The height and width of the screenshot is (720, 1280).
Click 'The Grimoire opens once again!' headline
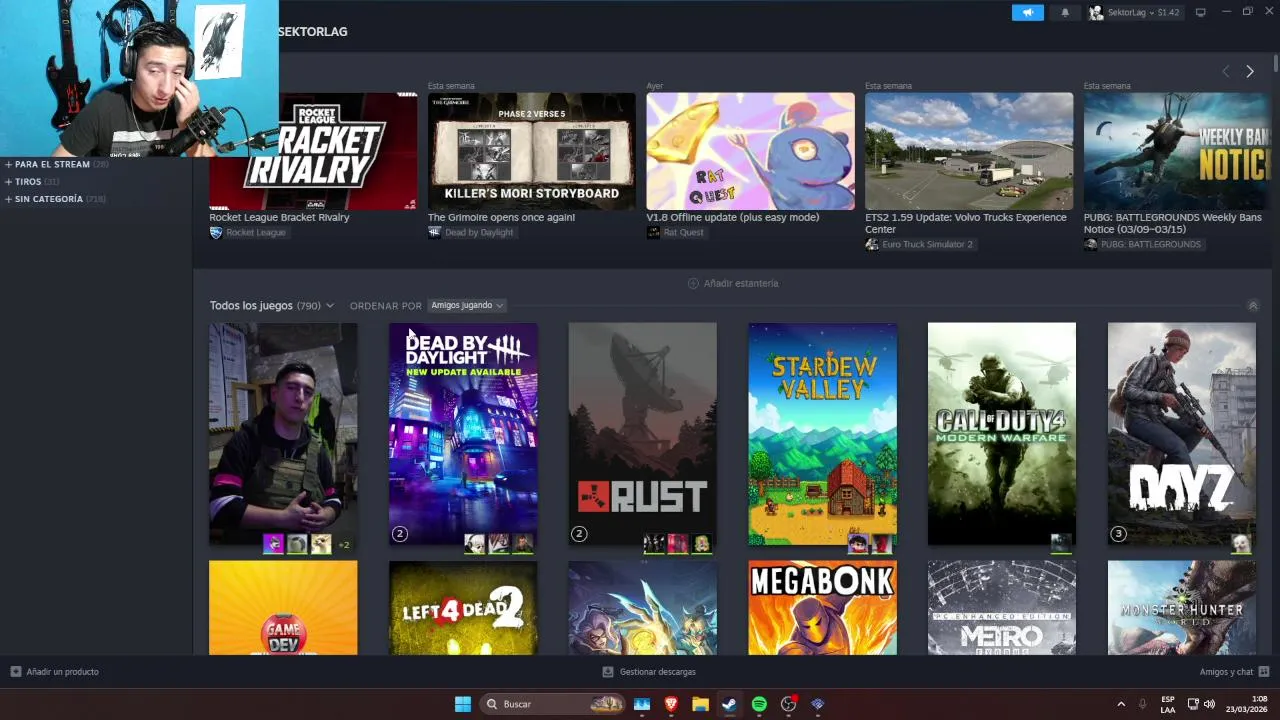(x=501, y=217)
